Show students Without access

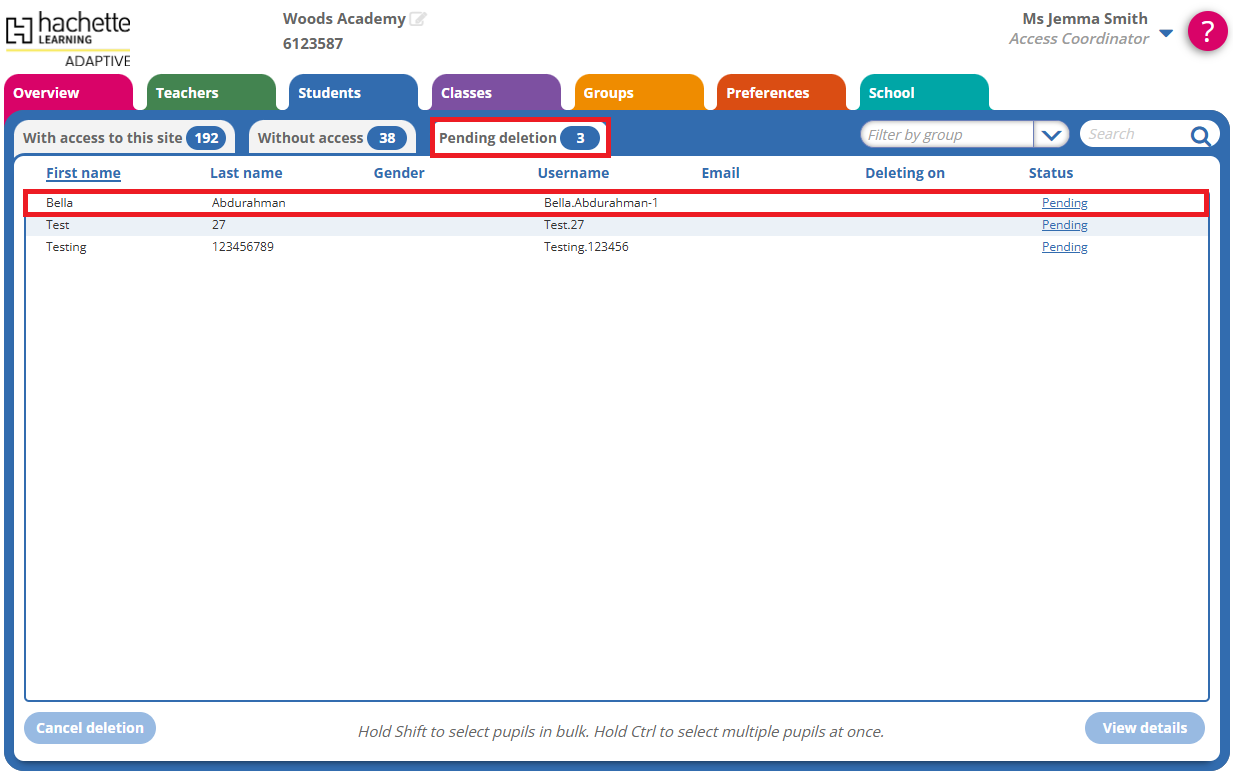(x=331, y=138)
